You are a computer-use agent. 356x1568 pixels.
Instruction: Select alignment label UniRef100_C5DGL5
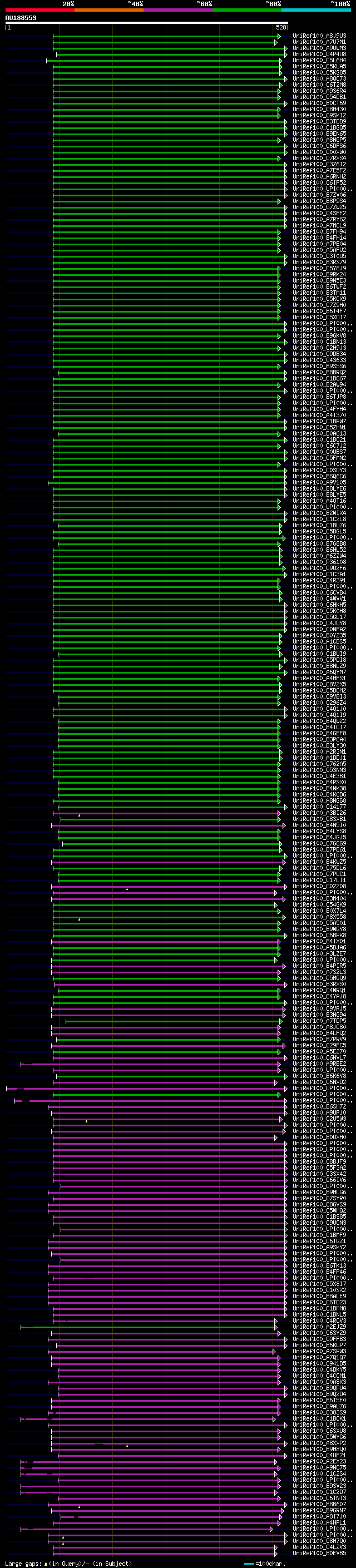tap(319, 531)
